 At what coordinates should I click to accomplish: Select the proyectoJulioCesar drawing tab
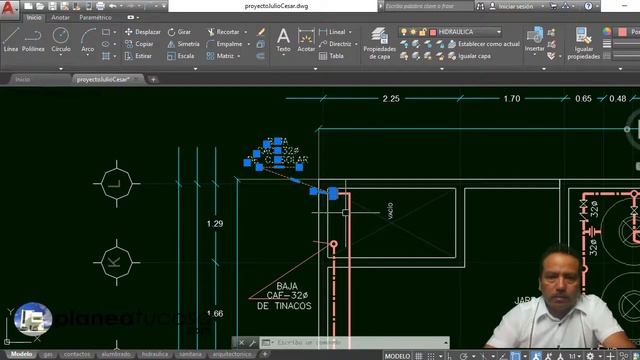[108, 79]
